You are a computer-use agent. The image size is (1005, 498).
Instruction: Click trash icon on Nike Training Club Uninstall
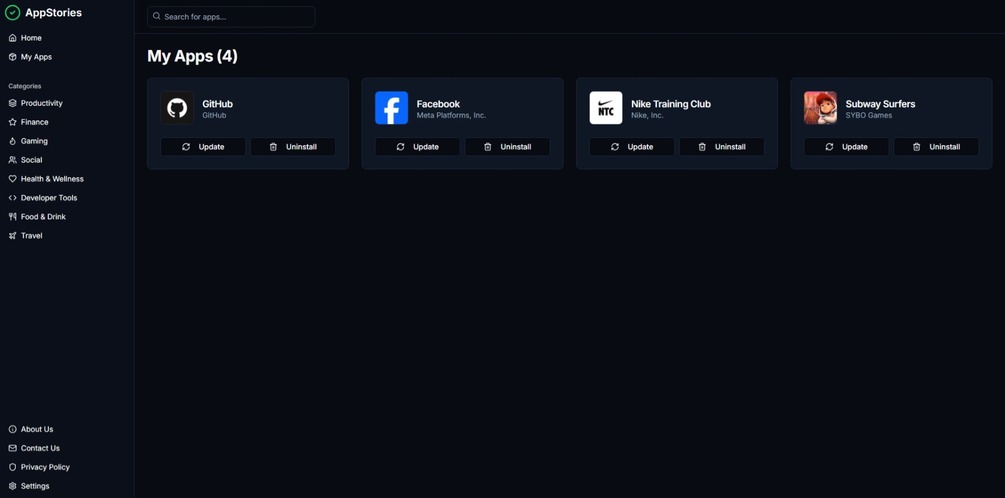tap(702, 147)
